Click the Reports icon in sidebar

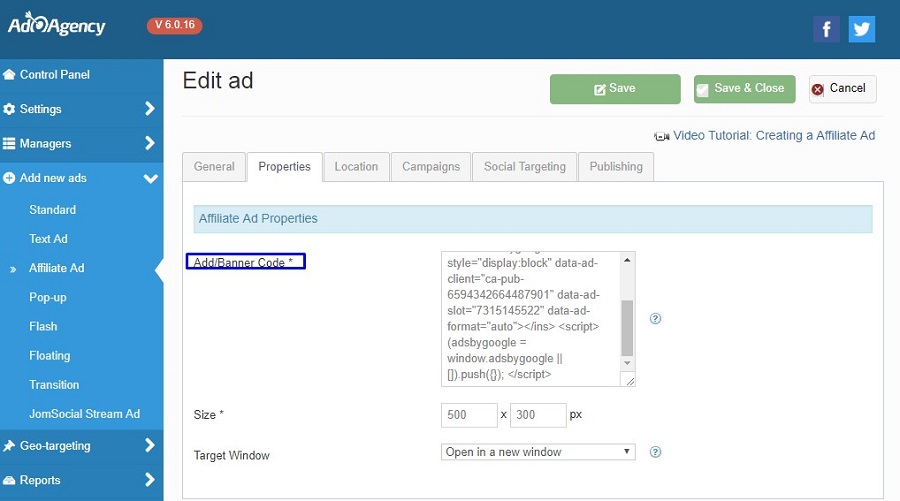pyautogui.click(x=9, y=480)
